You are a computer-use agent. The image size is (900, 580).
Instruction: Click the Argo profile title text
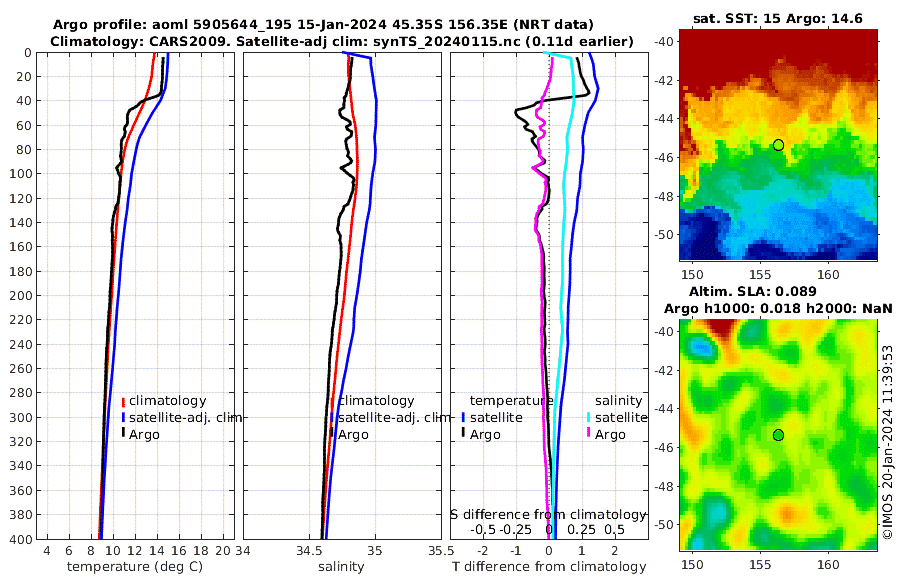323,25
